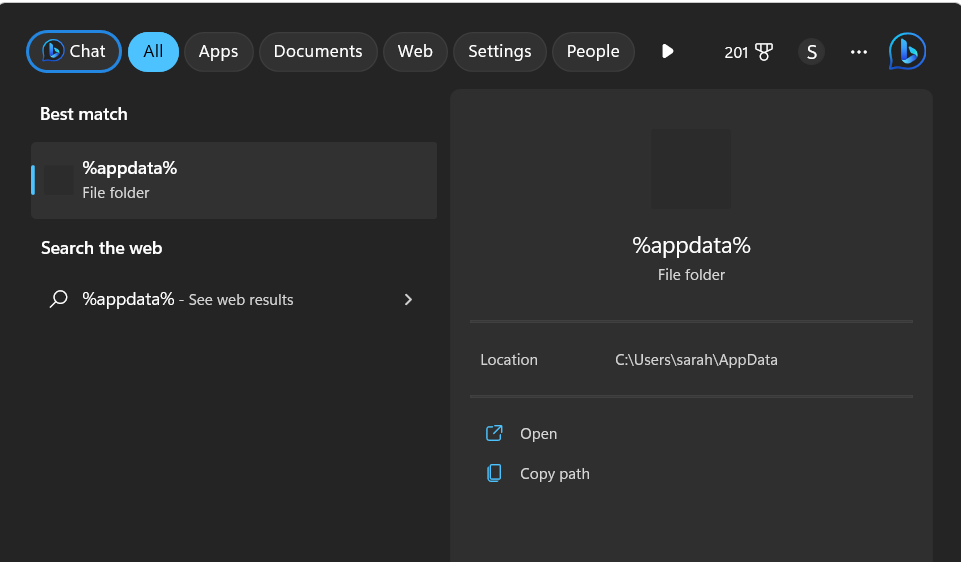Click the large folder thumbnail in preview pane

(x=691, y=169)
